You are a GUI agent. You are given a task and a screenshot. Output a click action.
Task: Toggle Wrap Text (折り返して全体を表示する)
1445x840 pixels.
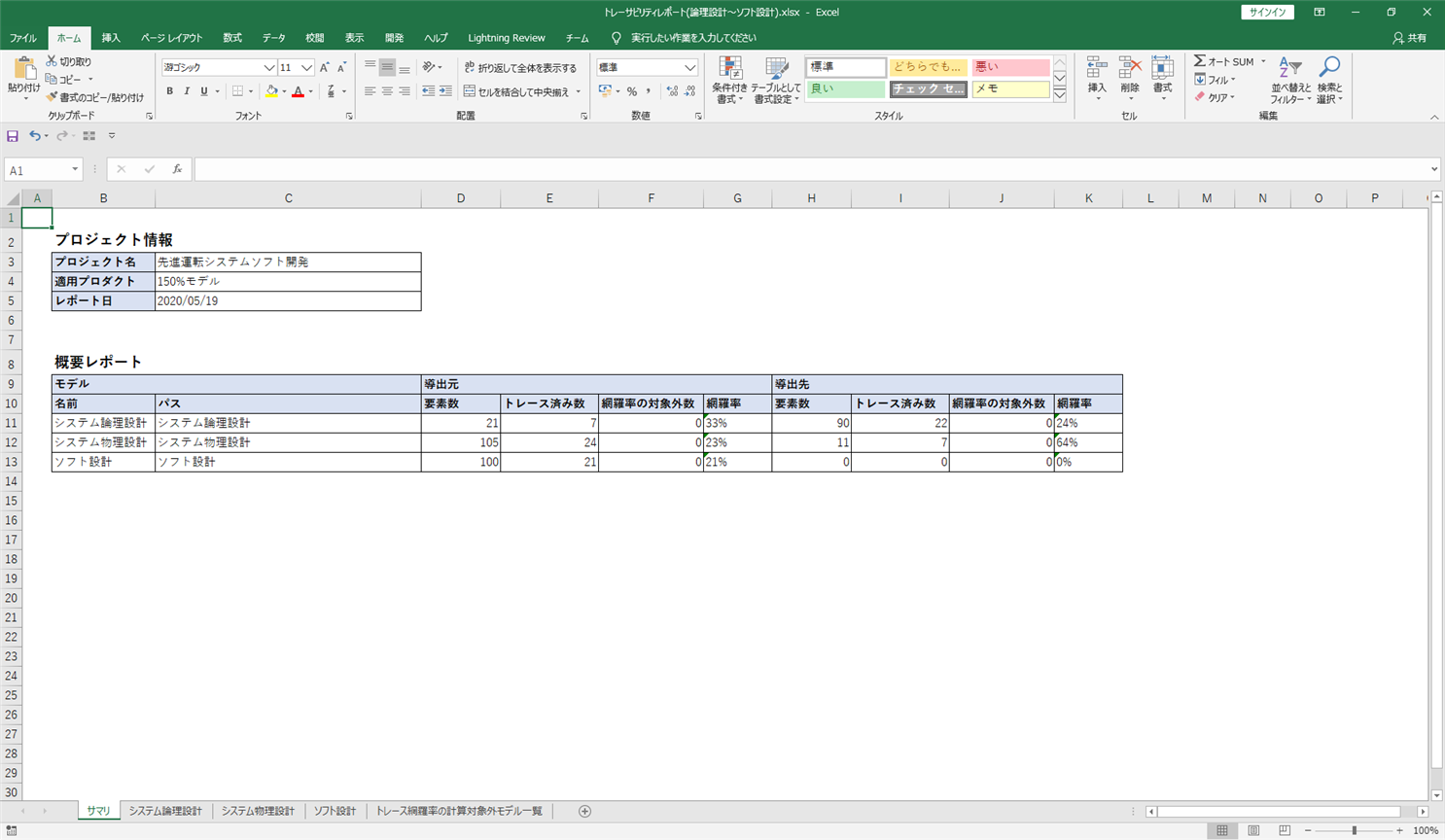(520, 68)
